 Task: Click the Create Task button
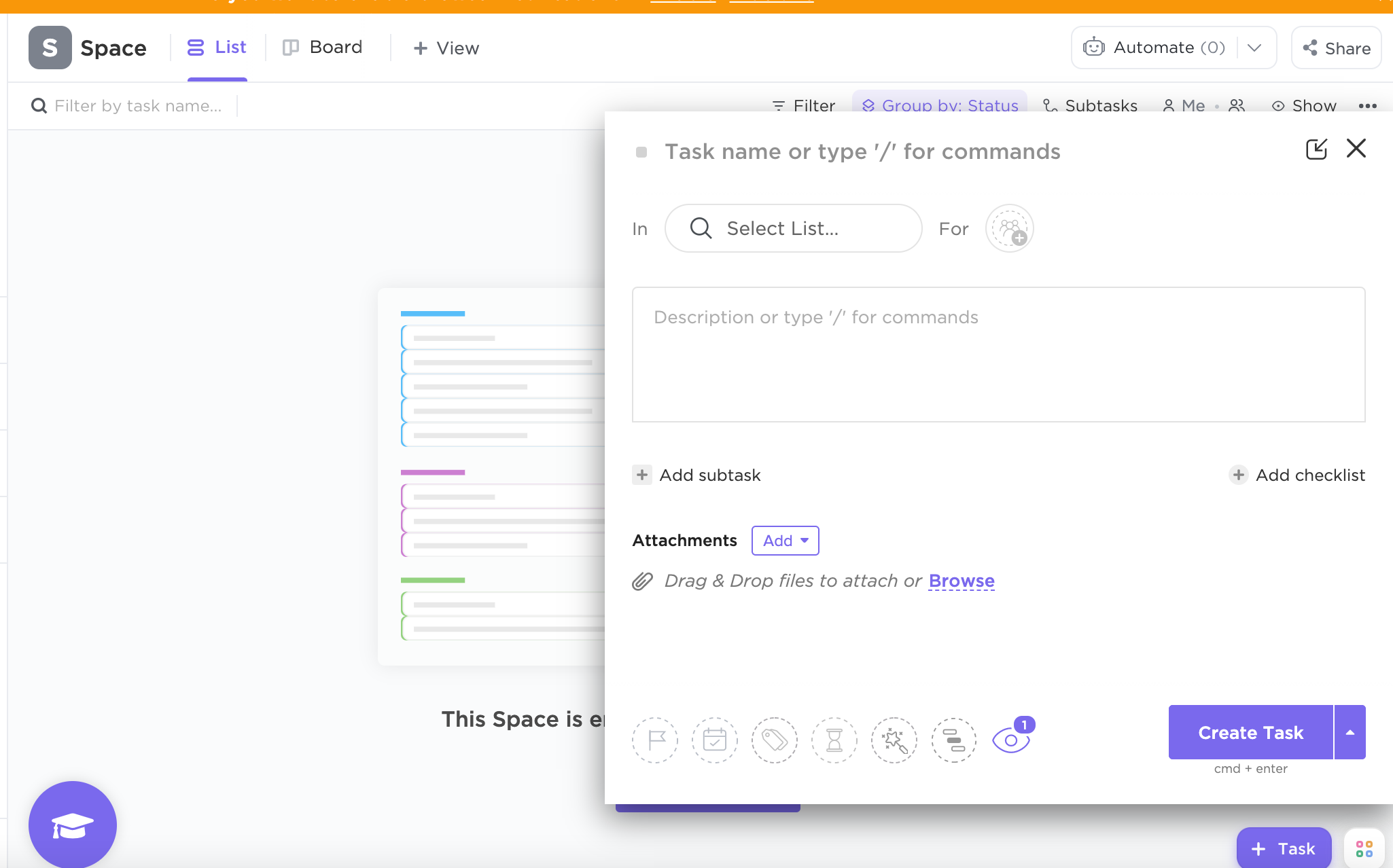(x=1250, y=732)
